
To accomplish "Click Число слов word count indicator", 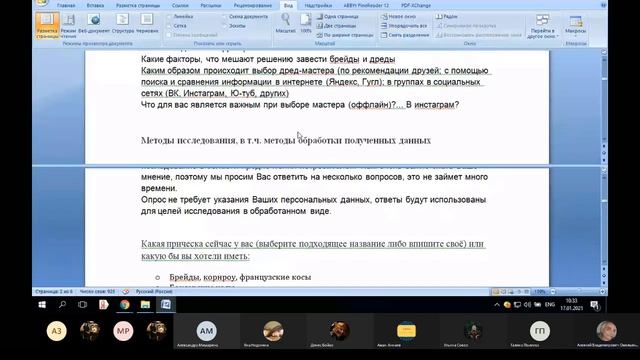I will pyautogui.click(x=97, y=292).
